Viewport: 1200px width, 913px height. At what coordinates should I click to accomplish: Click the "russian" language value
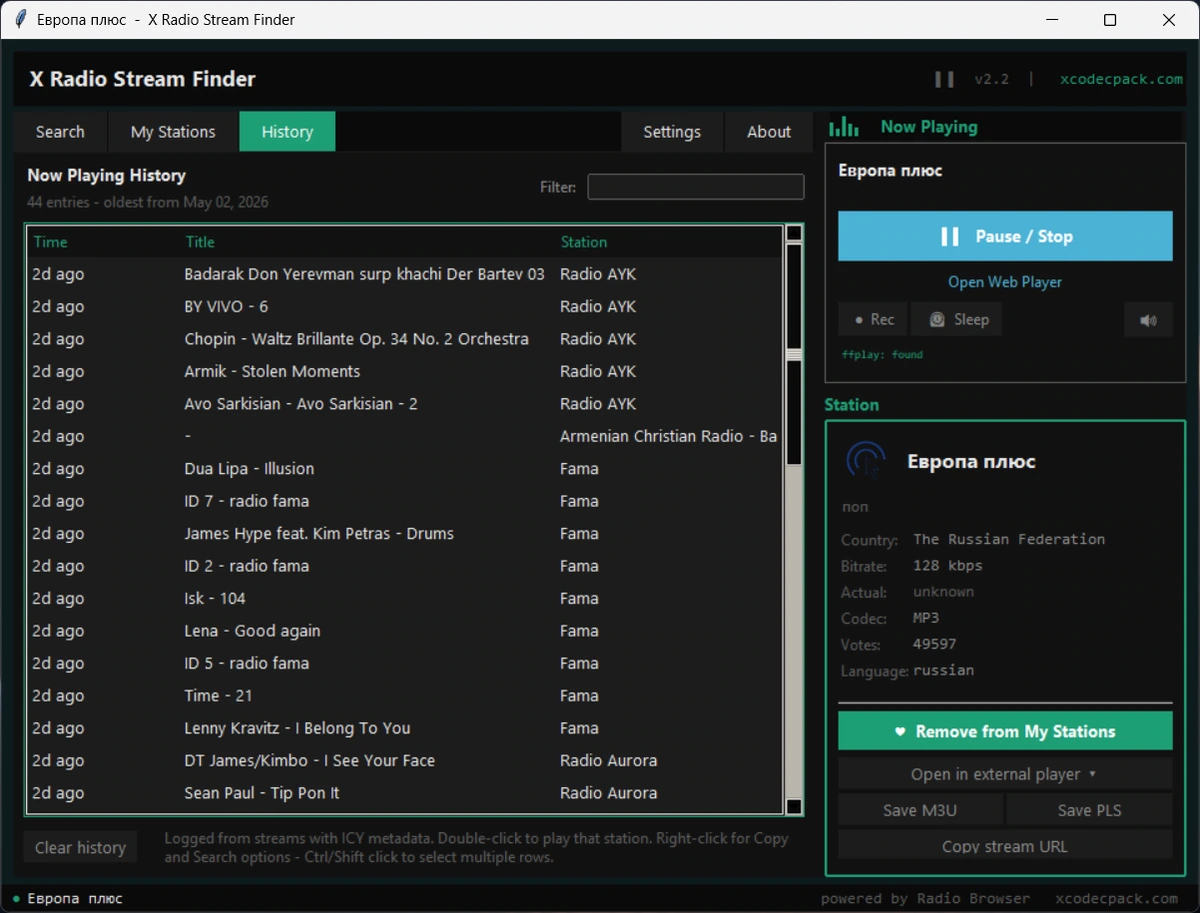tap(944, 670)
